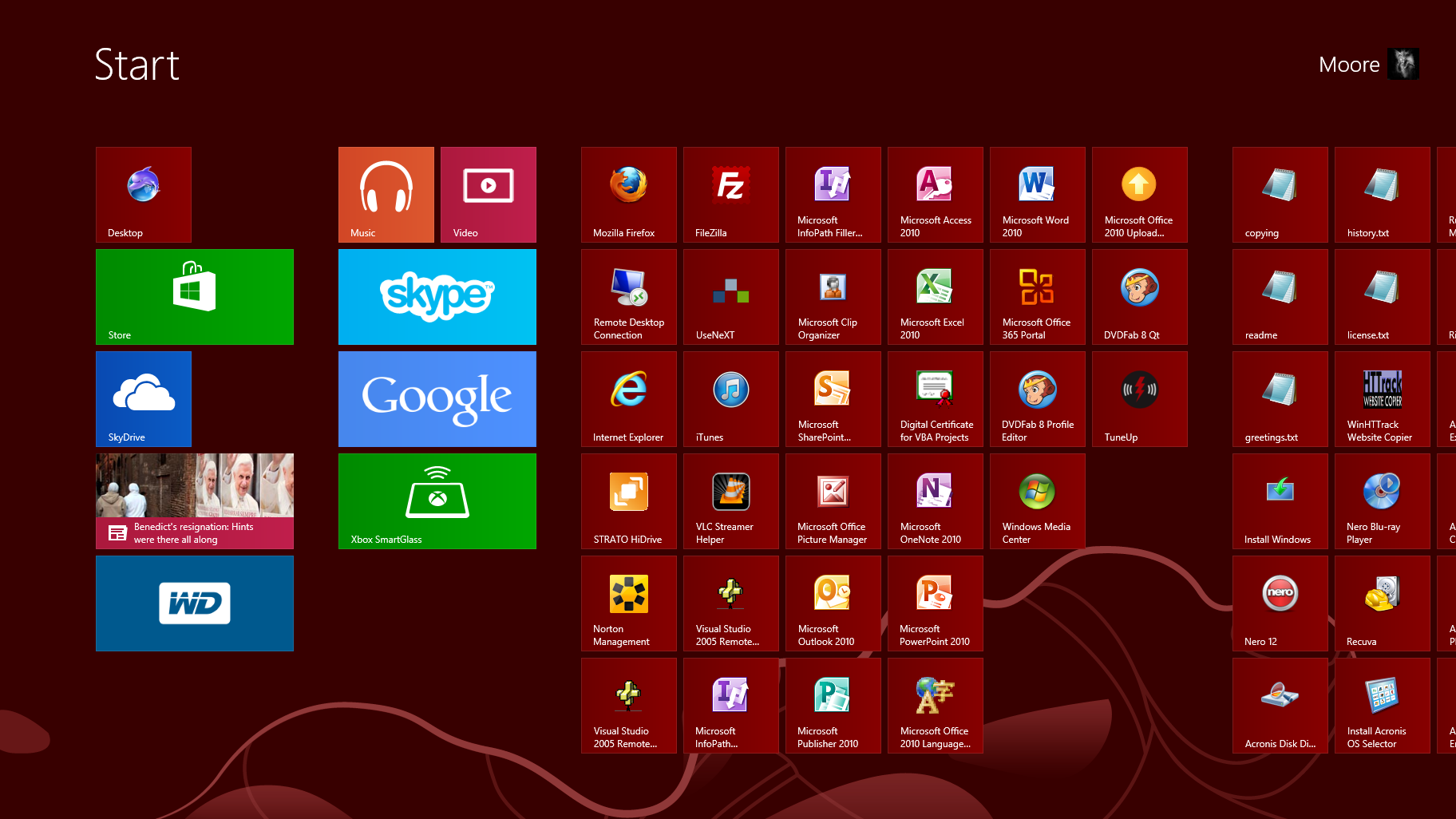Open Benedict's resignation news tile

point(194,500)
